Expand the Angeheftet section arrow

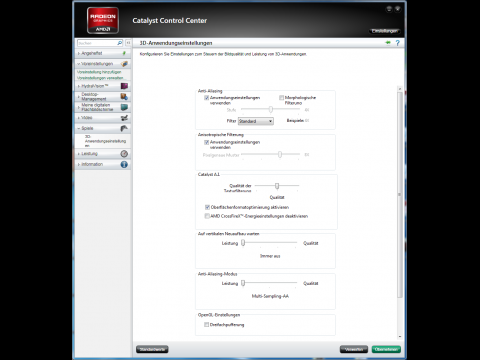[79, 53]
